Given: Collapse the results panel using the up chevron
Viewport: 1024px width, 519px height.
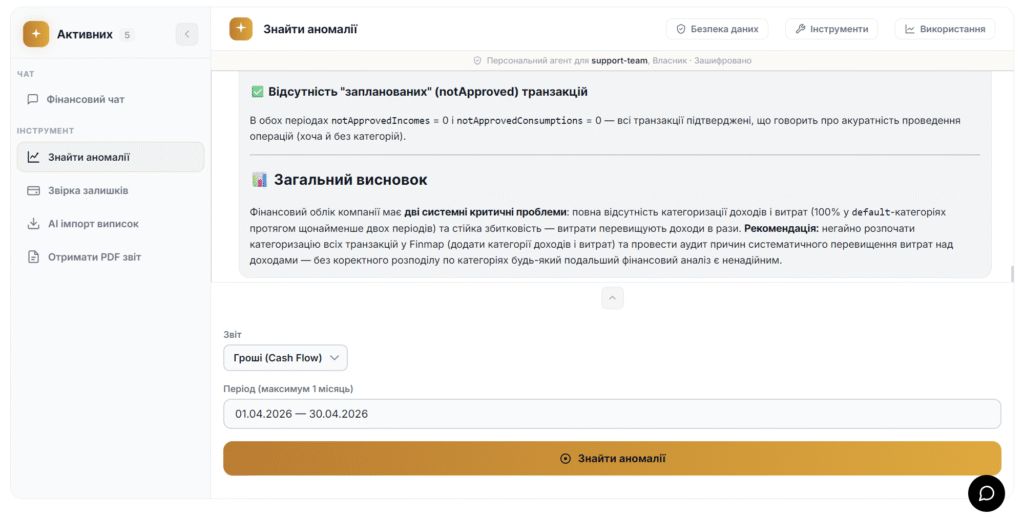Looking at the screenshot, I should point(613,297).
